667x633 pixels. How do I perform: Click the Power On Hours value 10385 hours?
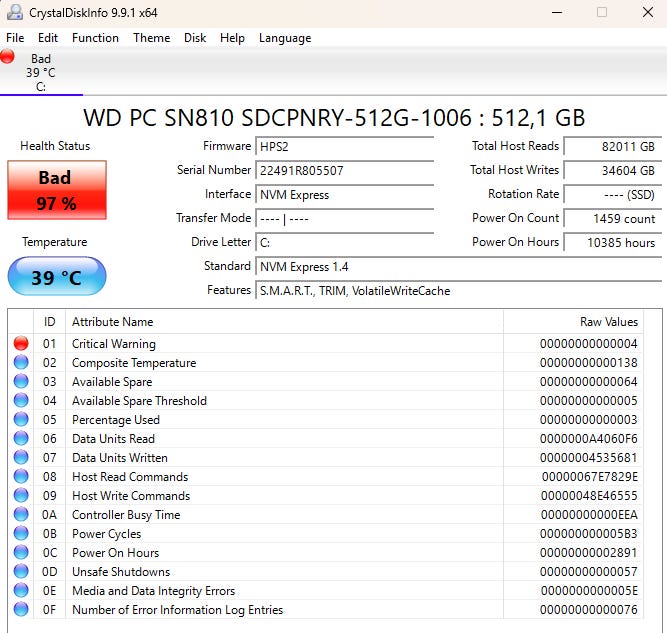pyautogui.click(x=613, y=242)
